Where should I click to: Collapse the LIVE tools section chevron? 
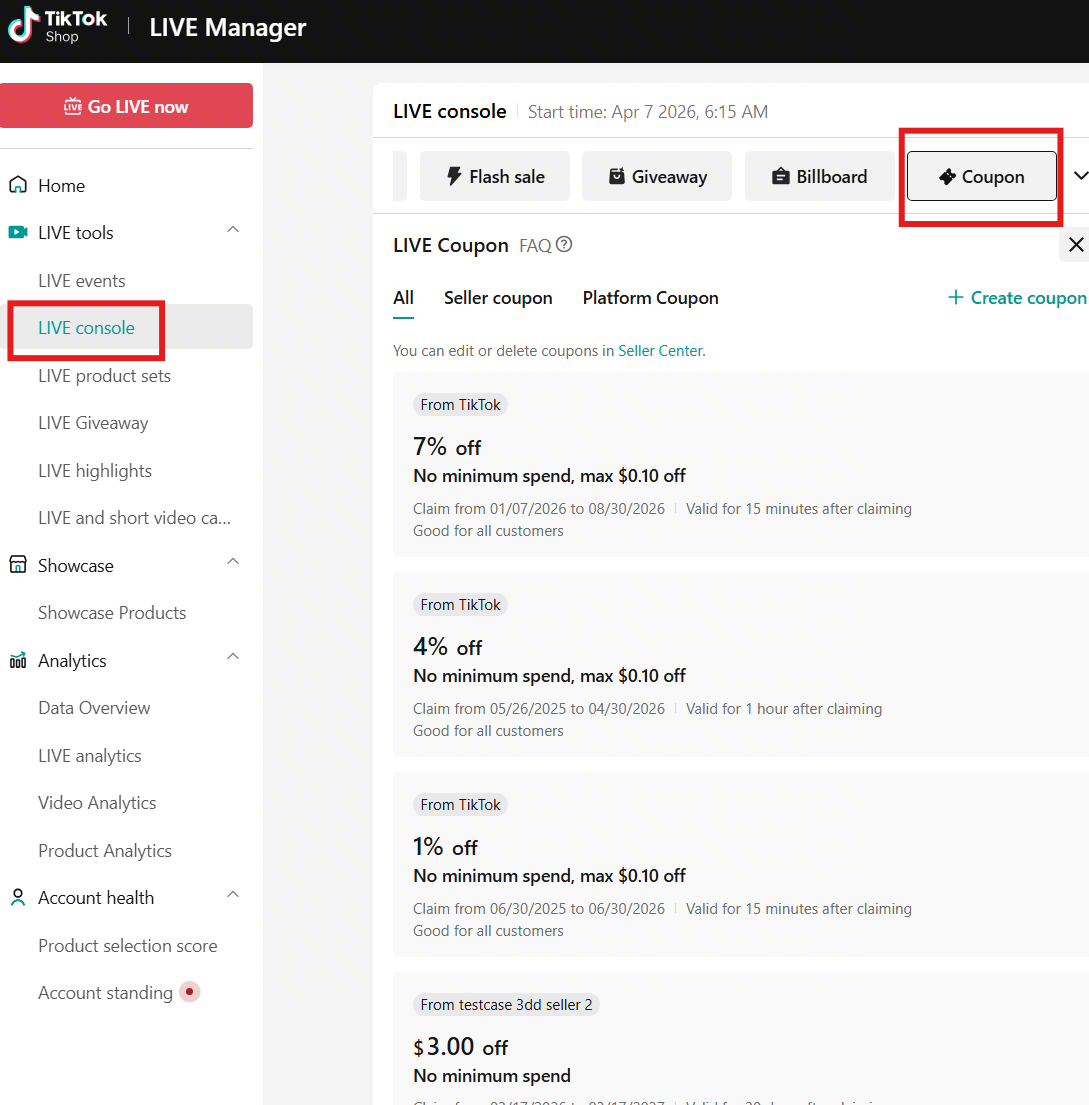pyautogui.click(x=233, y=230)
